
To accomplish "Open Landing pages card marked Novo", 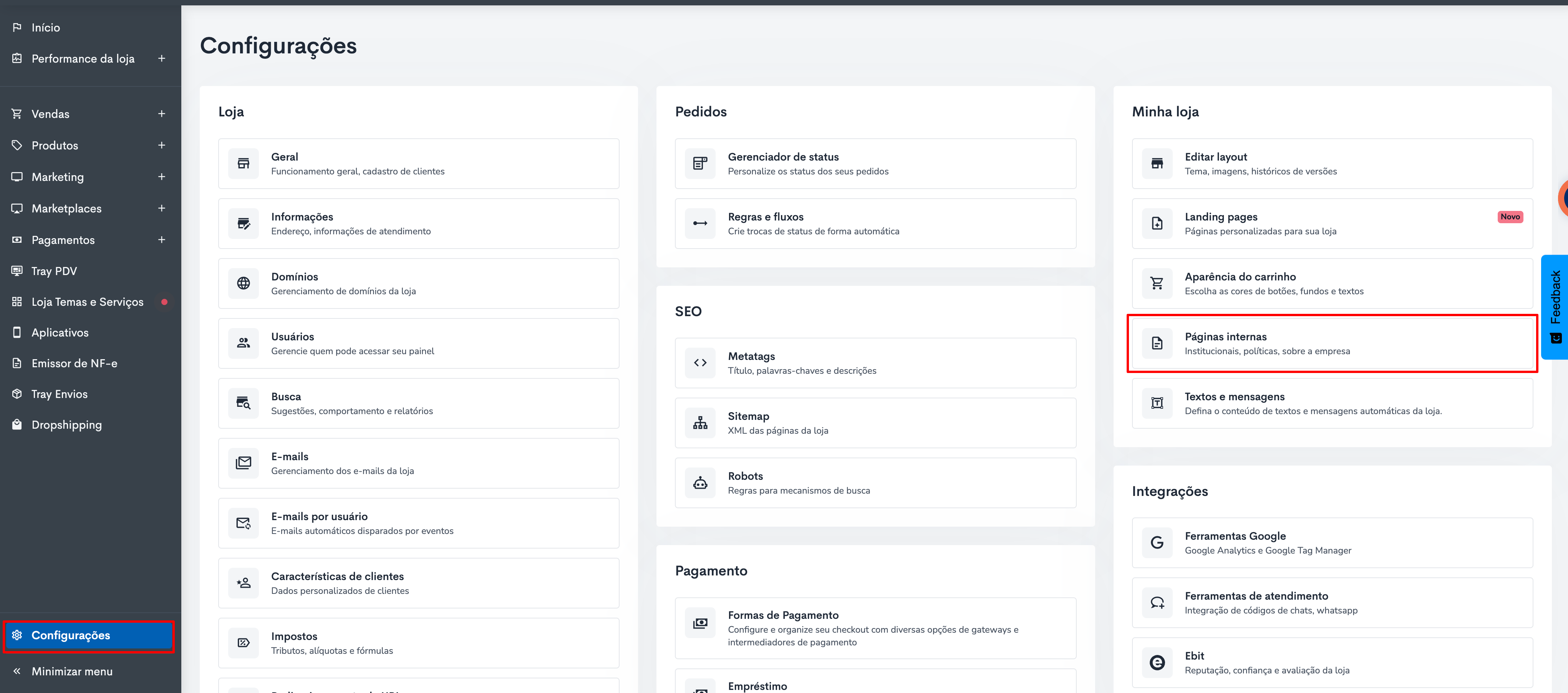I will (x=1332, y=224).
